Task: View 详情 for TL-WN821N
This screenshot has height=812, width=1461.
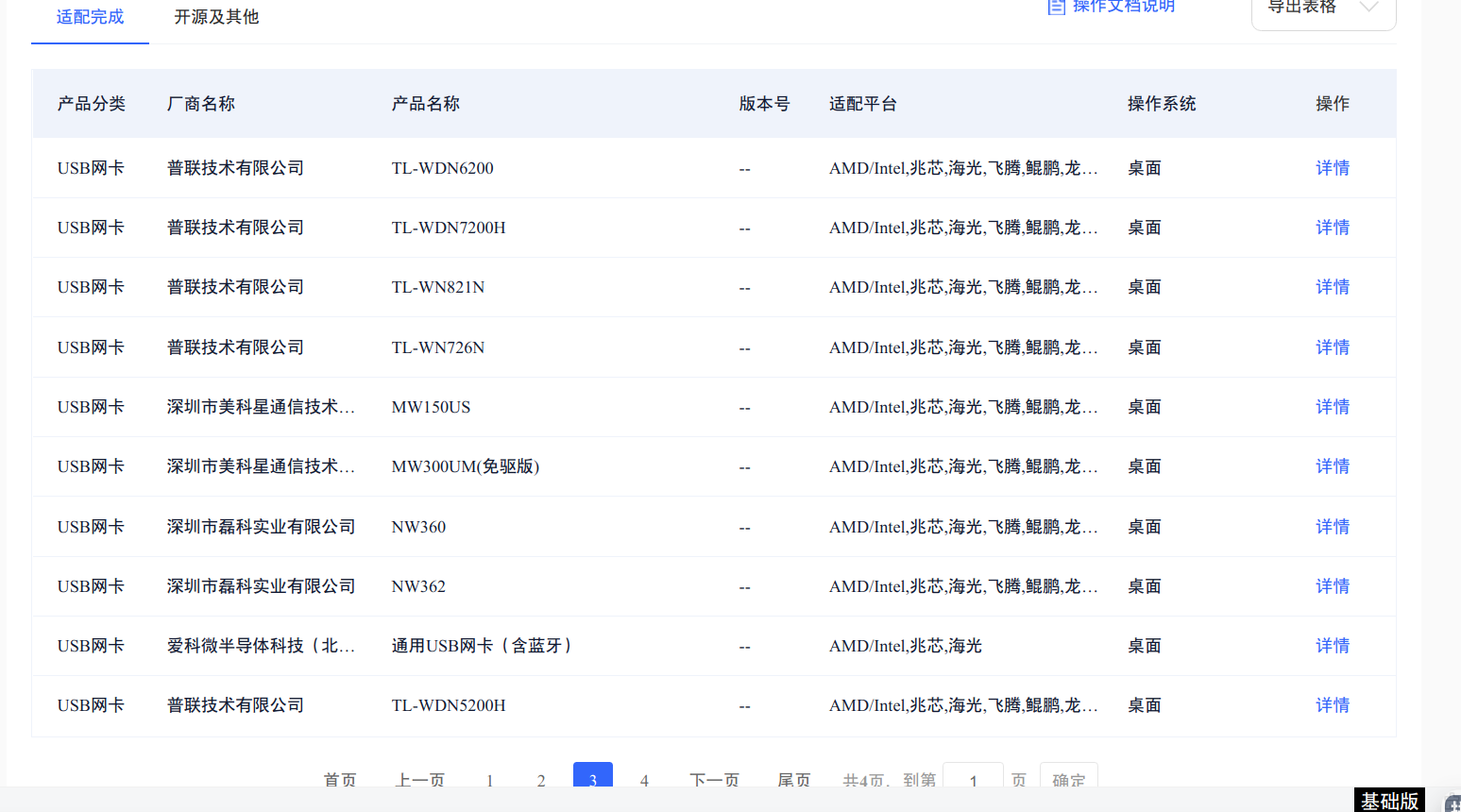Action: [1333, 287]
